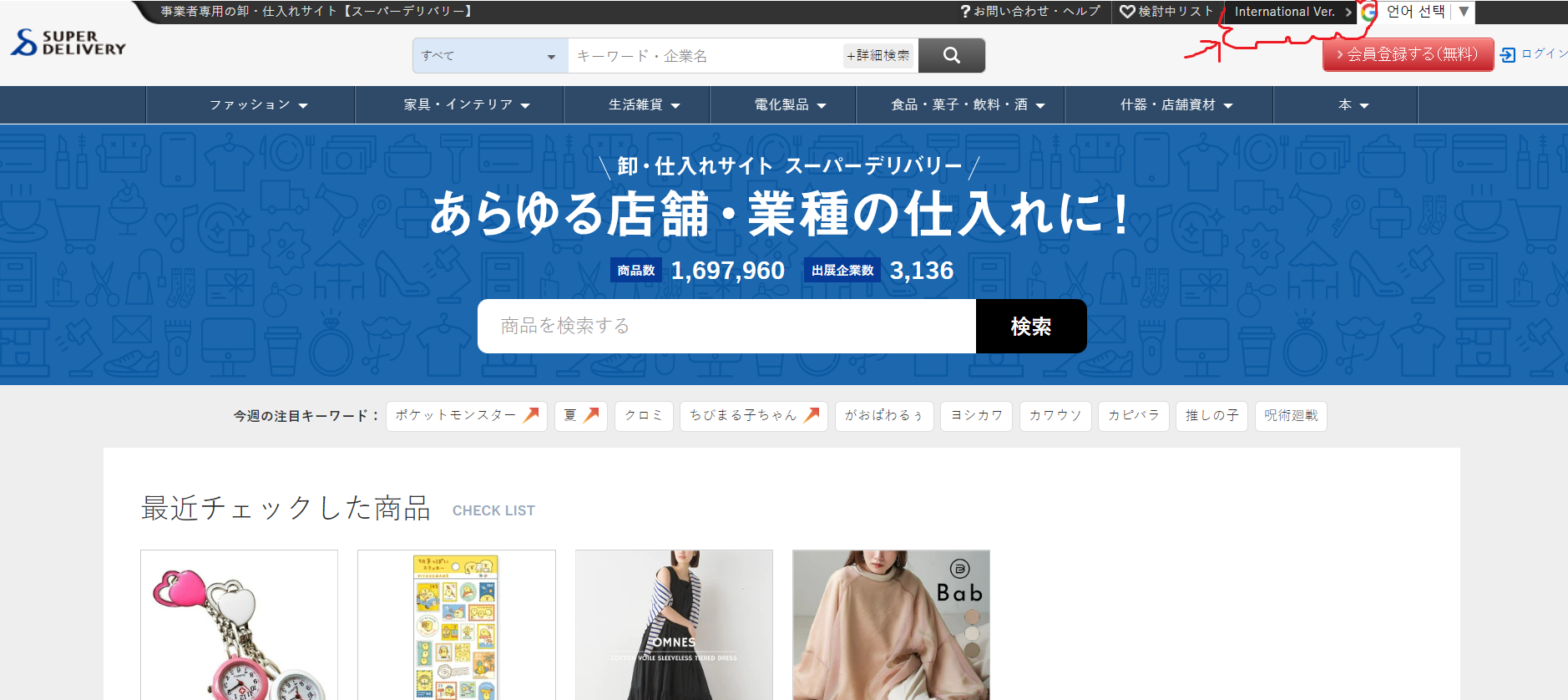Select the ちびまる子ちゃん keyword tag
Image resolution: width=1568 pixels, height=700 pixels.
(753, 416)
